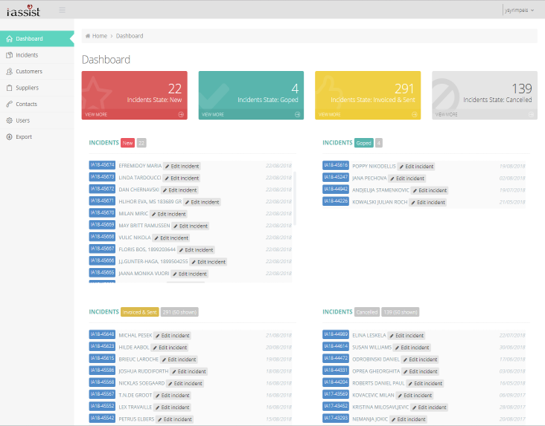This screenshot has height=426, width=545.
Task: Open incident IA18-45673 badge link
Action: (102, 177)
